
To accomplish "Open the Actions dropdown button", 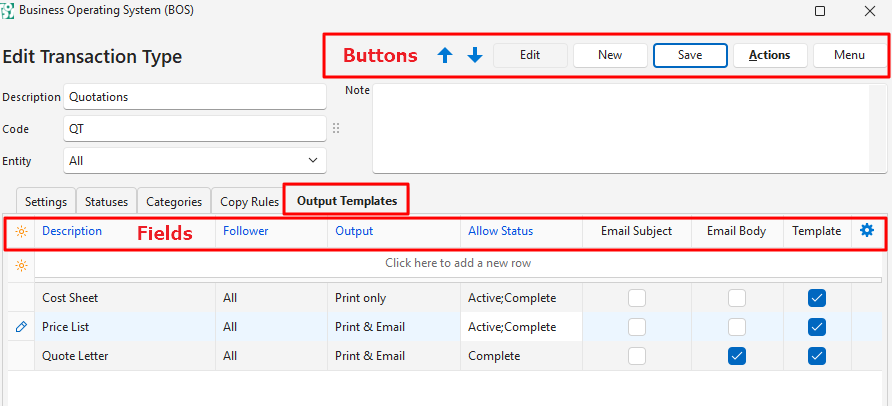I will click(770, 56).
